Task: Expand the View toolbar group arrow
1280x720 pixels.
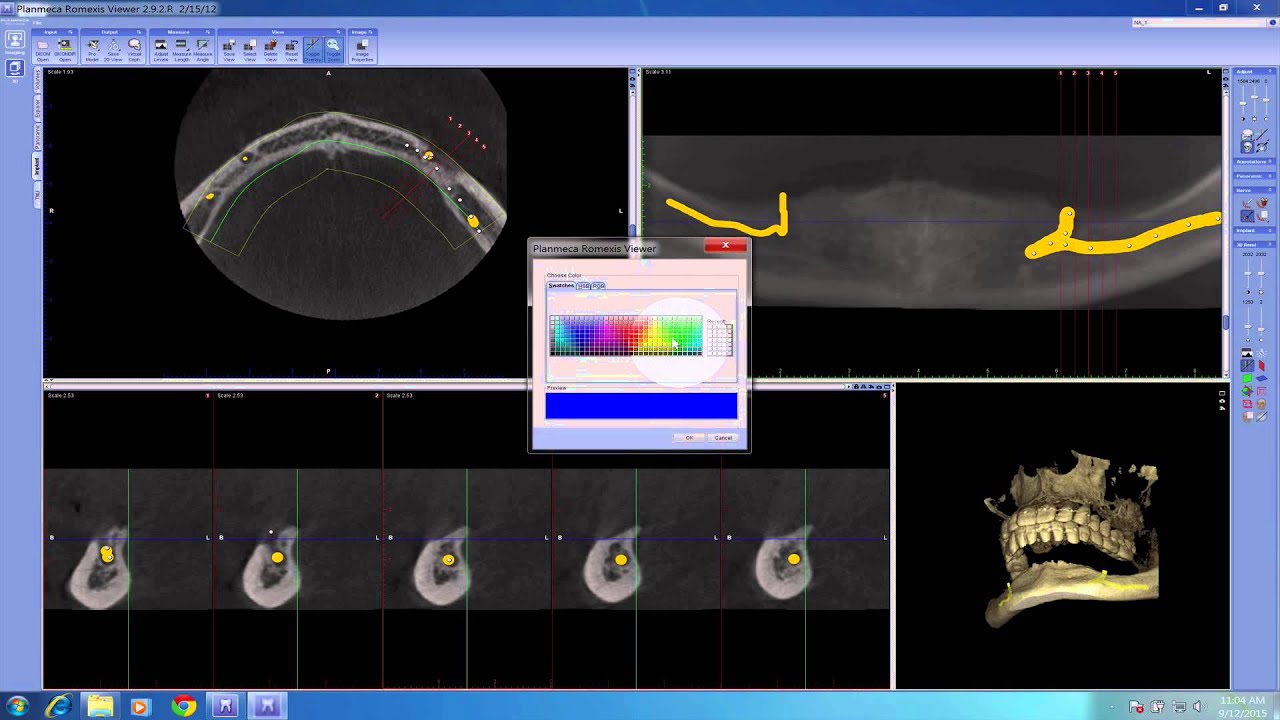Action: [338, 32]
